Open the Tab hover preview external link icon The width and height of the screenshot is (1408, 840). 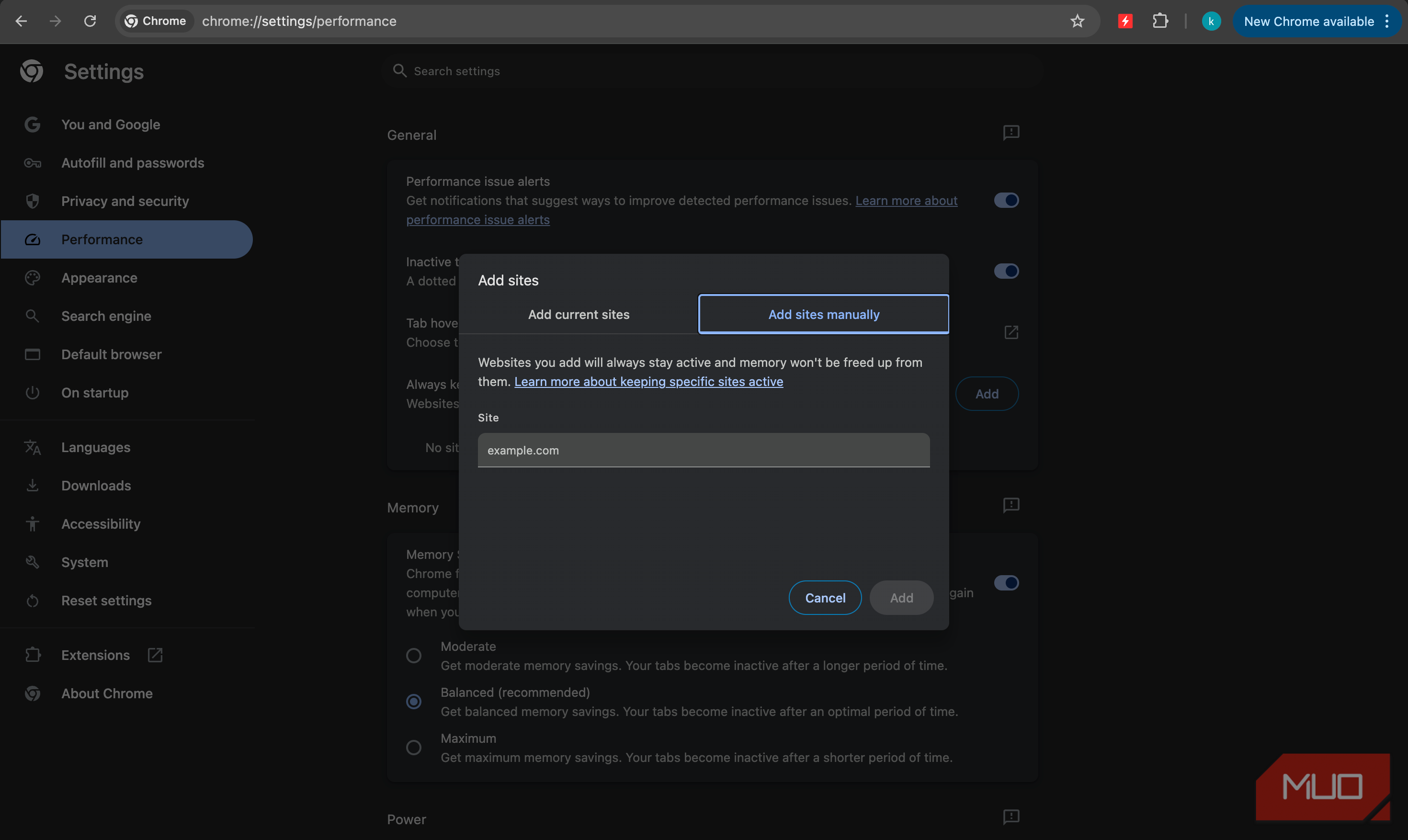(1011, 332)
